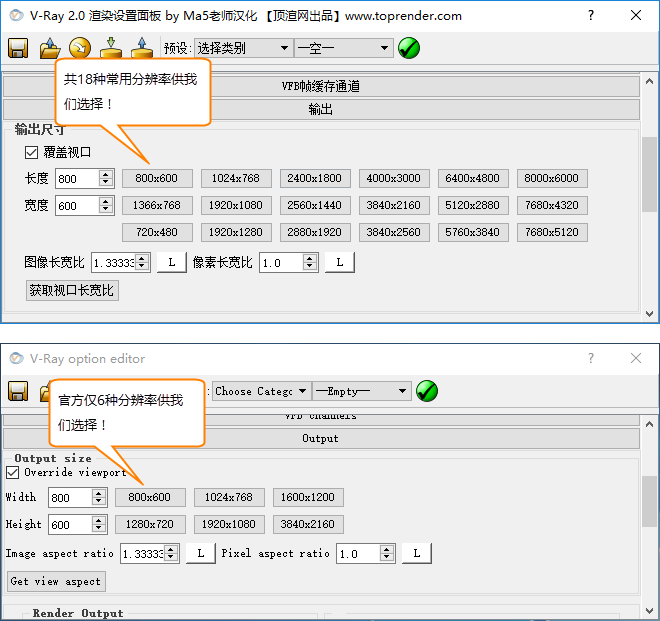Screen dimensions: 660x621
Task: Select 1920x1080 in Chinese panel
Action: click(x=236, y=205)
